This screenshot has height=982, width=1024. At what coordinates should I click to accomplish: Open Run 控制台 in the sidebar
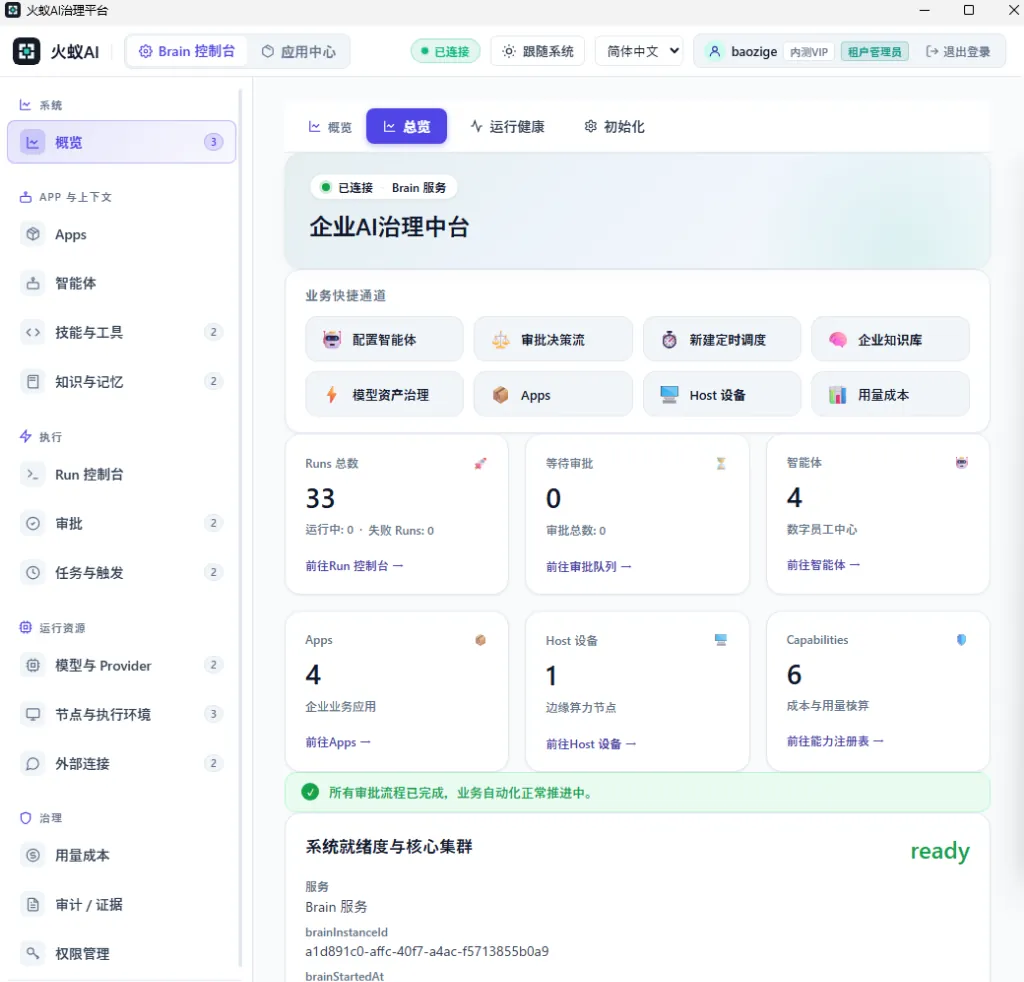click(x=121, y=475)
